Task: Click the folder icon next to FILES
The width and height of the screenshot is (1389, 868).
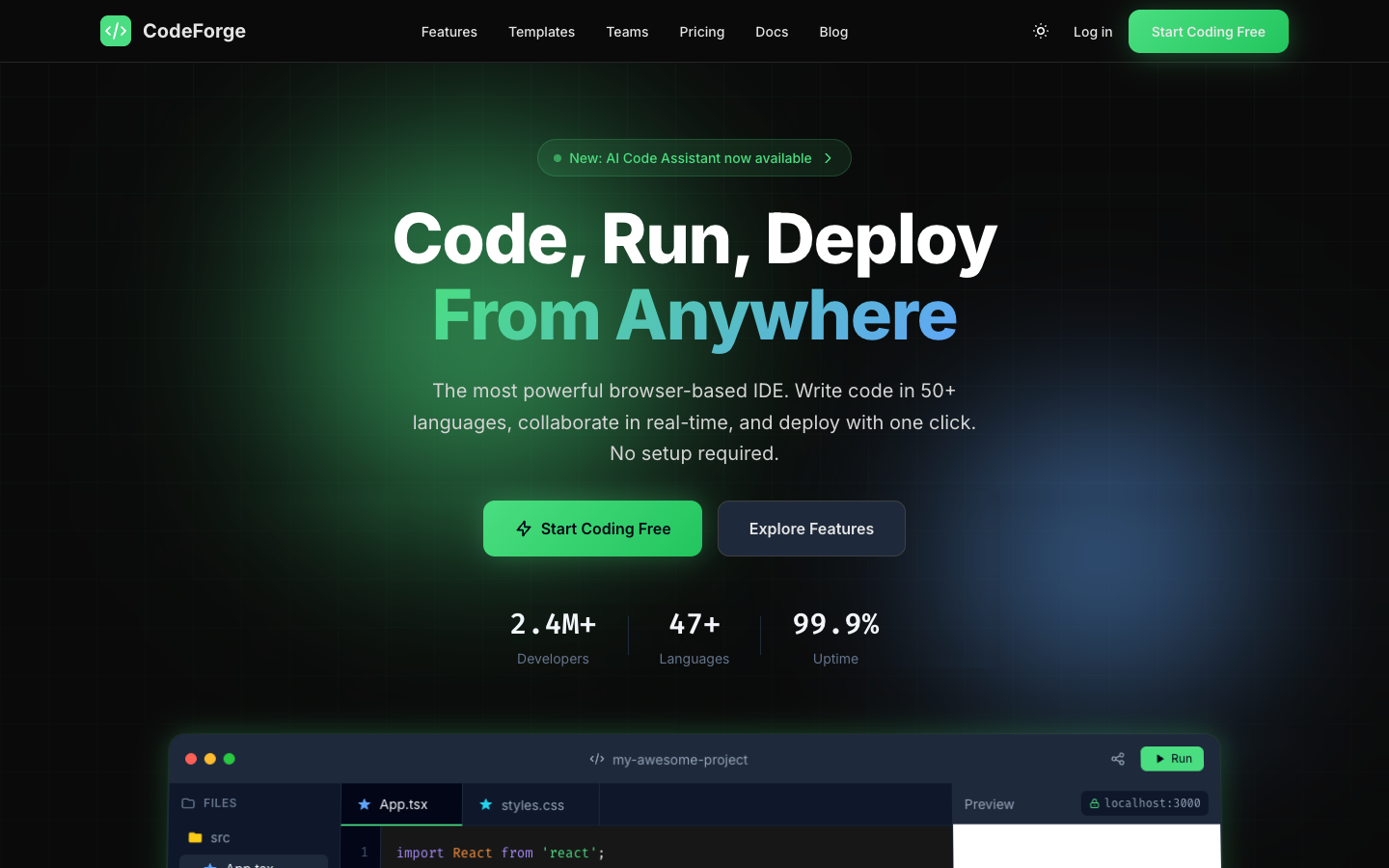Action: coord(187,802)
